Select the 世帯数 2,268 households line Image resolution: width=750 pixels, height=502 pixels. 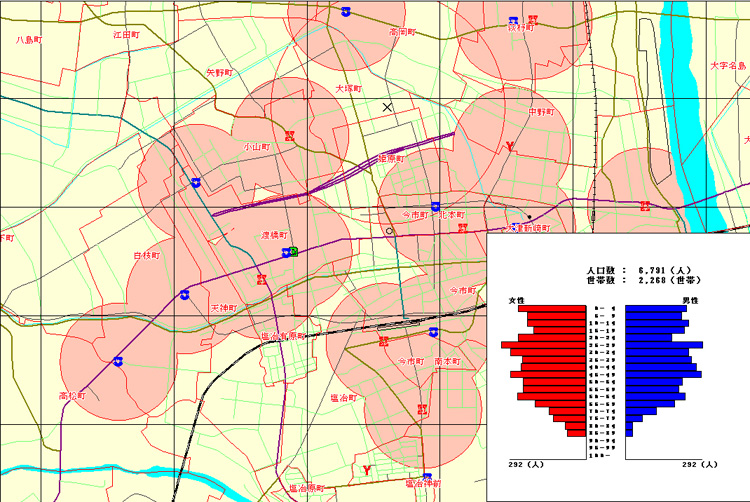(x=643, y=280)
